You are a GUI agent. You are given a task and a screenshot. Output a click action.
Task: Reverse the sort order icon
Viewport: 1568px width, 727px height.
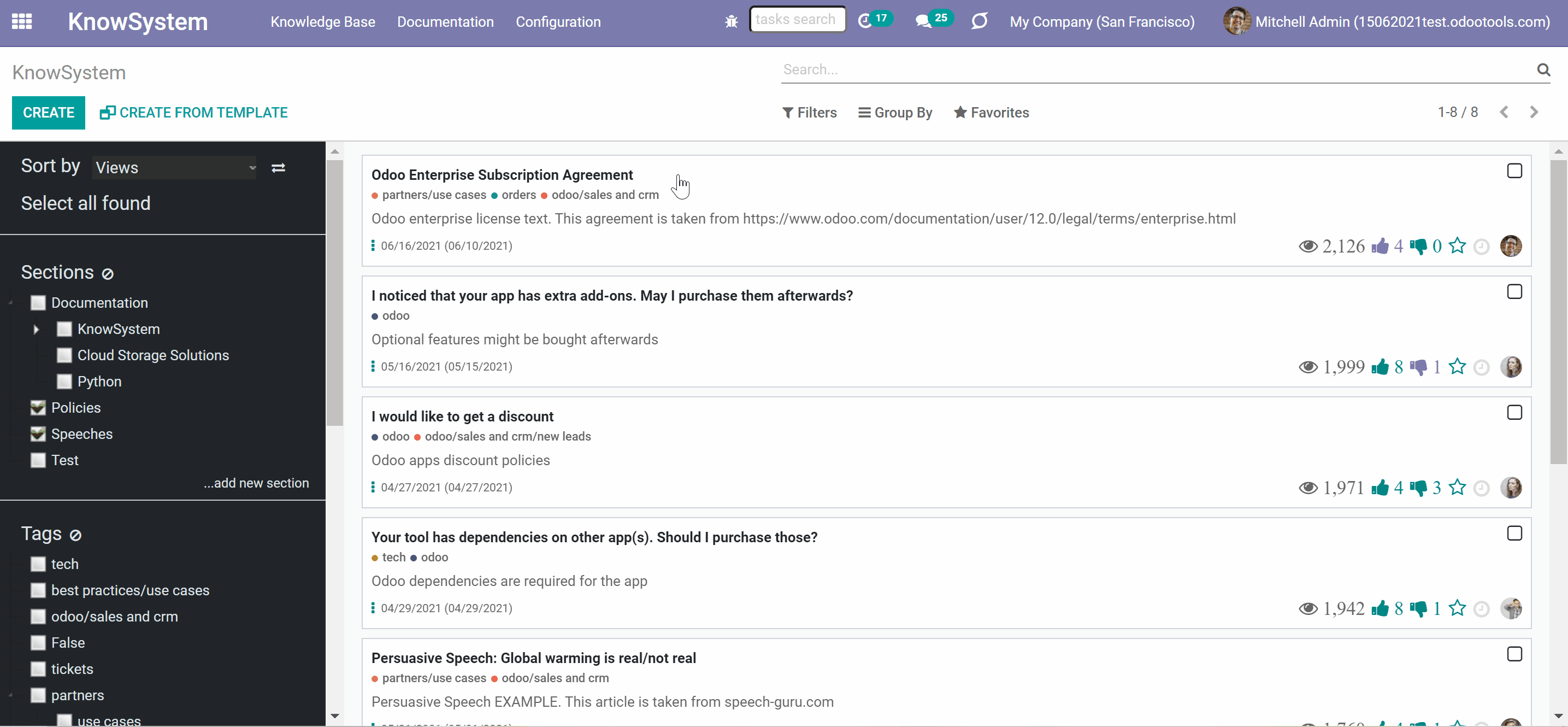click(x=278, y=167)
